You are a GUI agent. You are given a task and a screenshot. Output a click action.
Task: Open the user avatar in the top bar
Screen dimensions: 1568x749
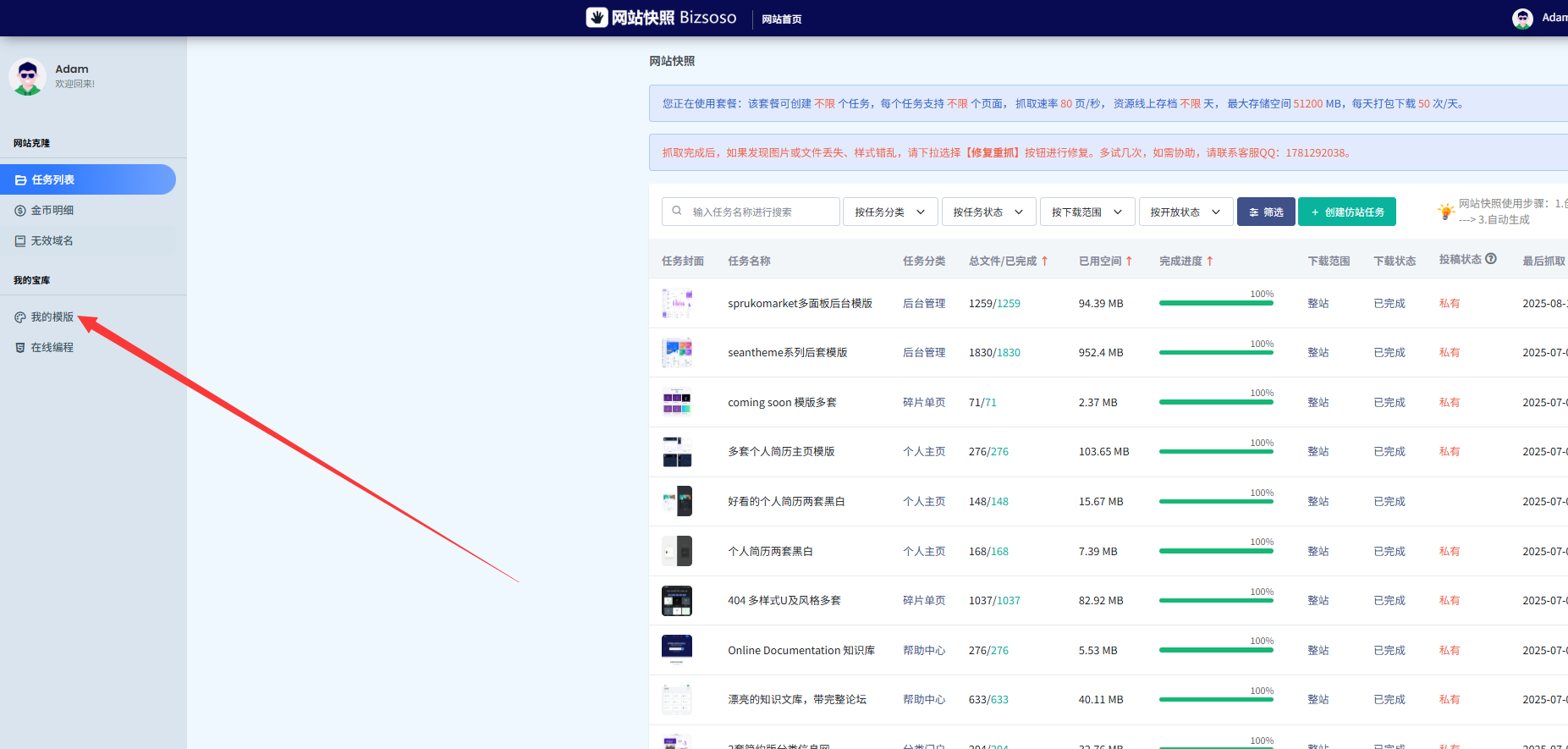1522,18
